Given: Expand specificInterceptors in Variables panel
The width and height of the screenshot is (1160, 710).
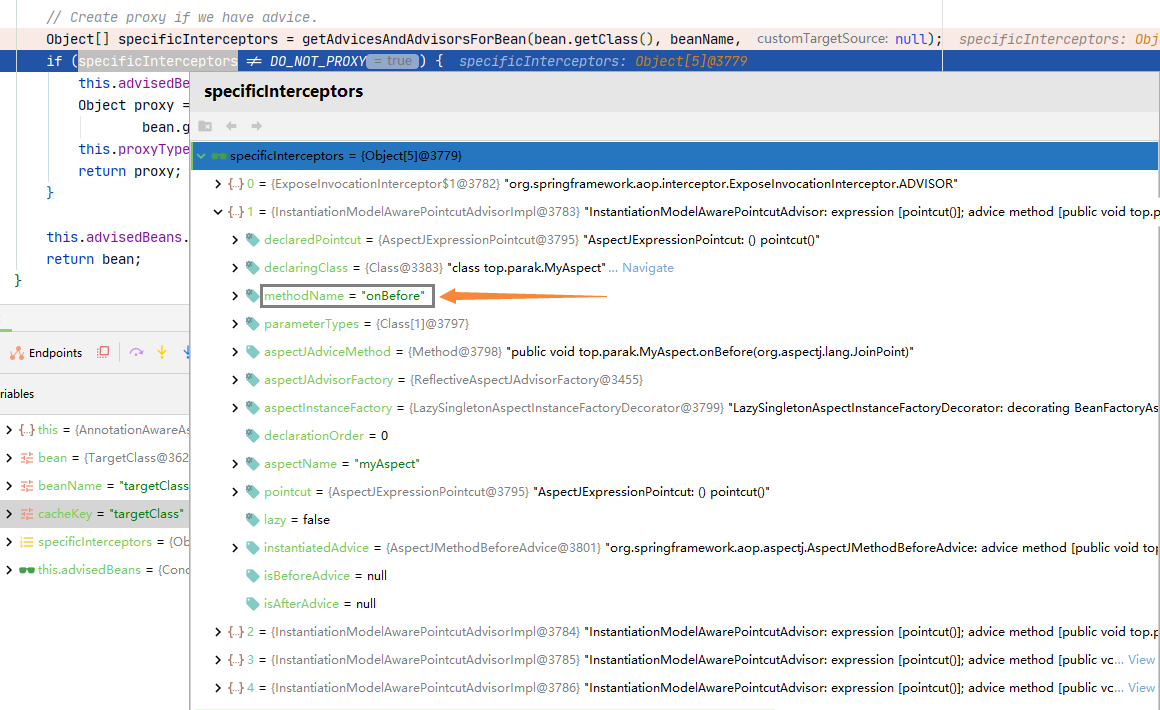Looking at the screenshot, I should 9,542.
